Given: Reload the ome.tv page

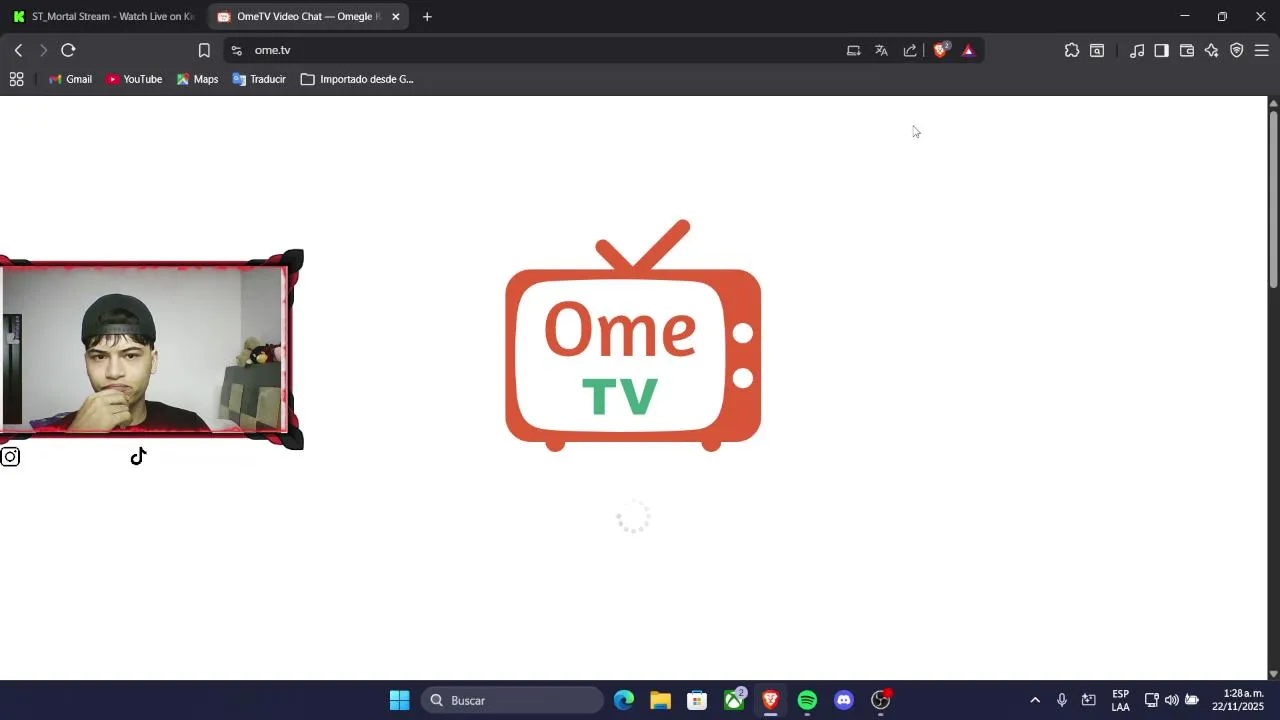Looking at the screenshot, I should [68, 50].
